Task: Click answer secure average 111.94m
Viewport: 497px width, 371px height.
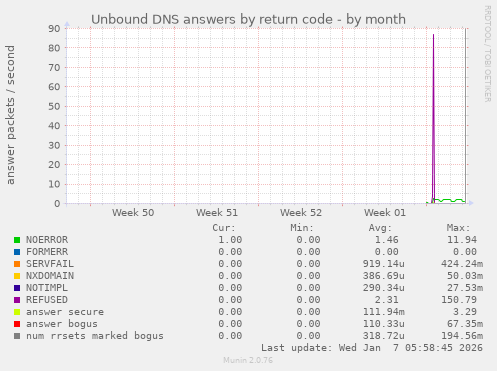Action: (x=384, y=312)
